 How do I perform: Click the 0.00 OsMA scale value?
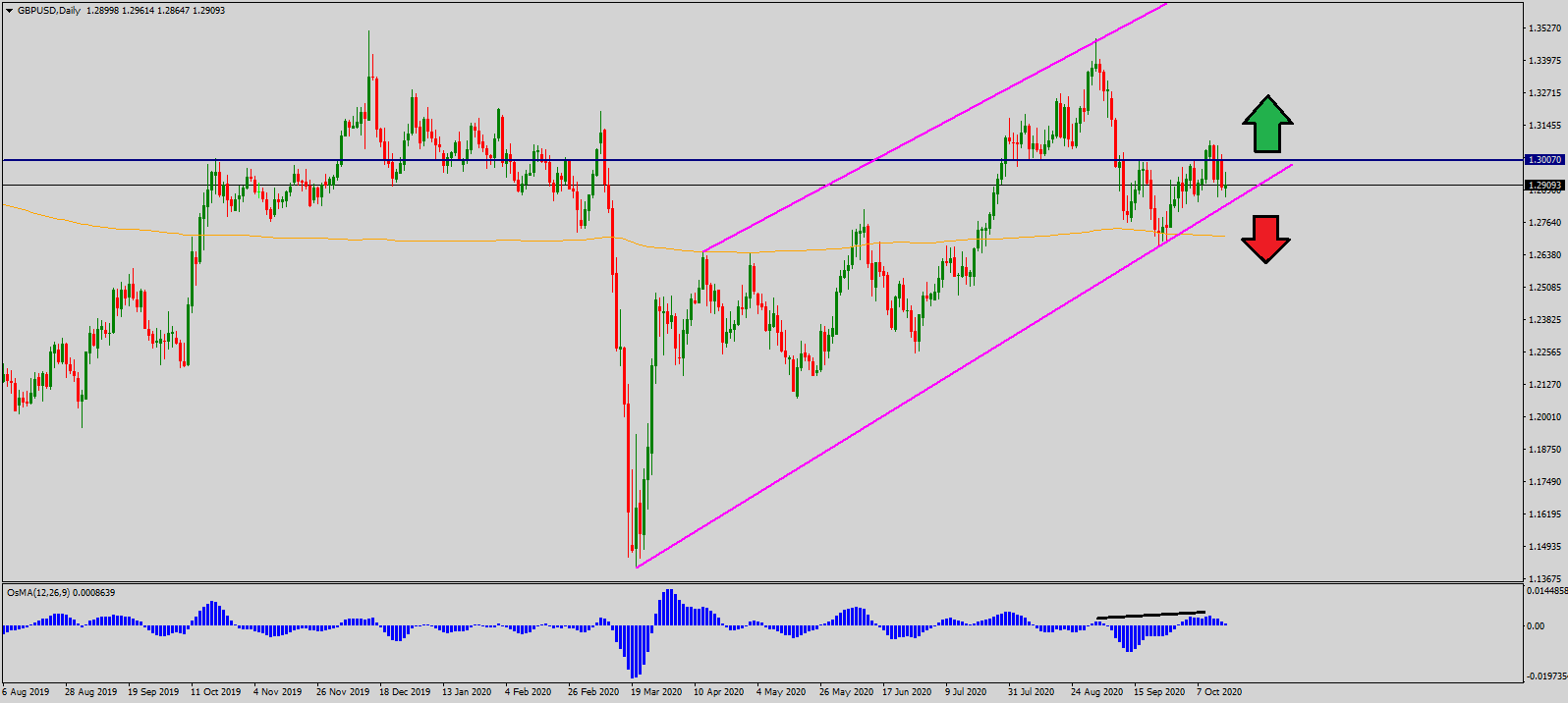pos(1536,625)
